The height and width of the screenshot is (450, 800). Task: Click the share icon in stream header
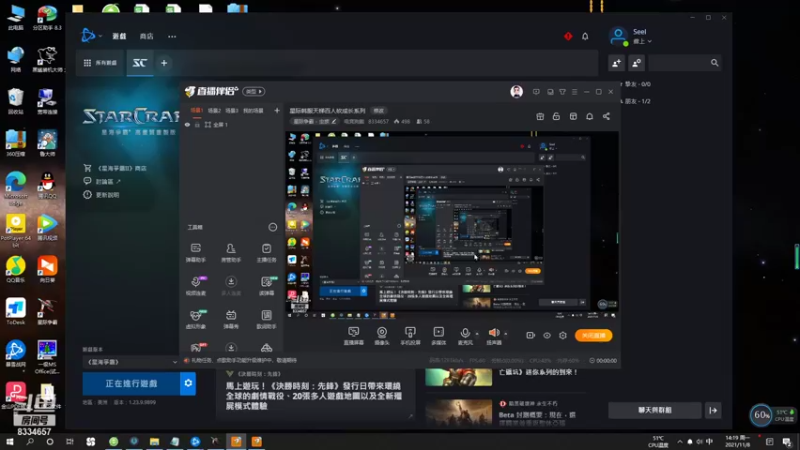coord(606,116)
